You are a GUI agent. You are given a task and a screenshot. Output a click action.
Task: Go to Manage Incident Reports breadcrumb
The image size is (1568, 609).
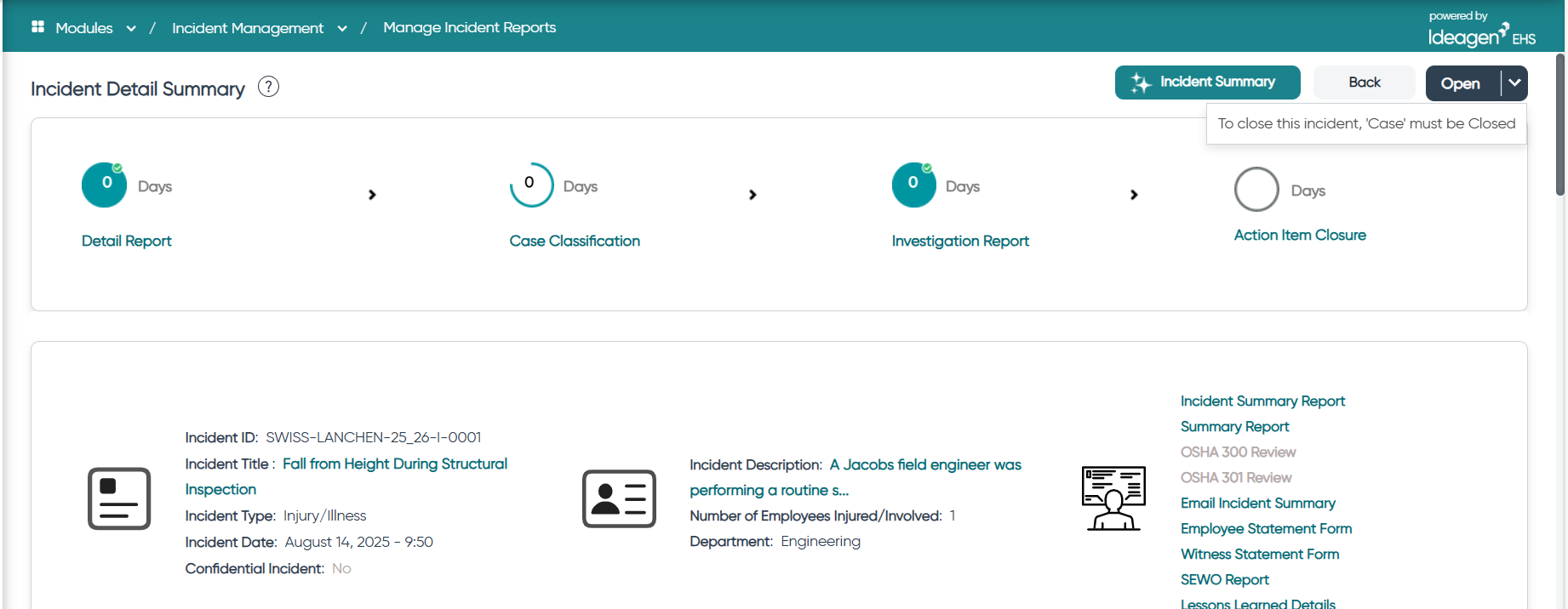point(470,27)
